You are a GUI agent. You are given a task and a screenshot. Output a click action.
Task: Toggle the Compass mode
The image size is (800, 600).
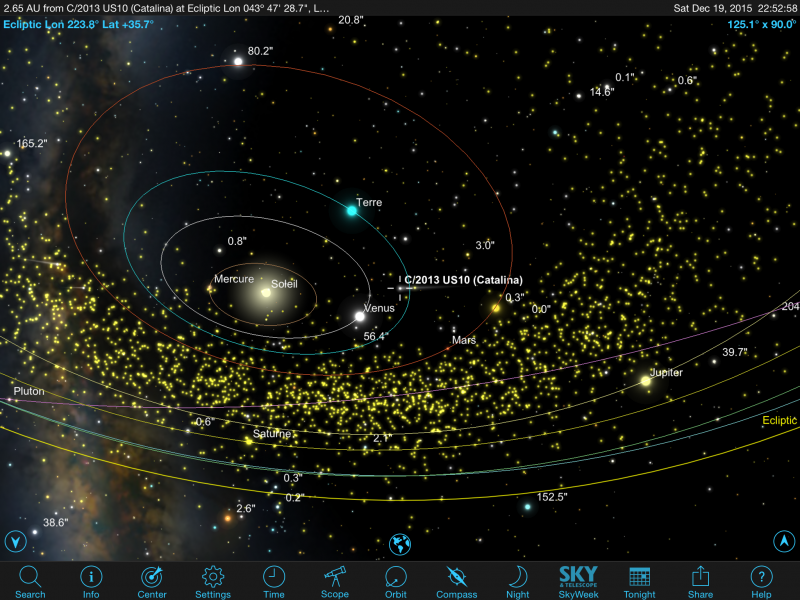coord(456,582)
